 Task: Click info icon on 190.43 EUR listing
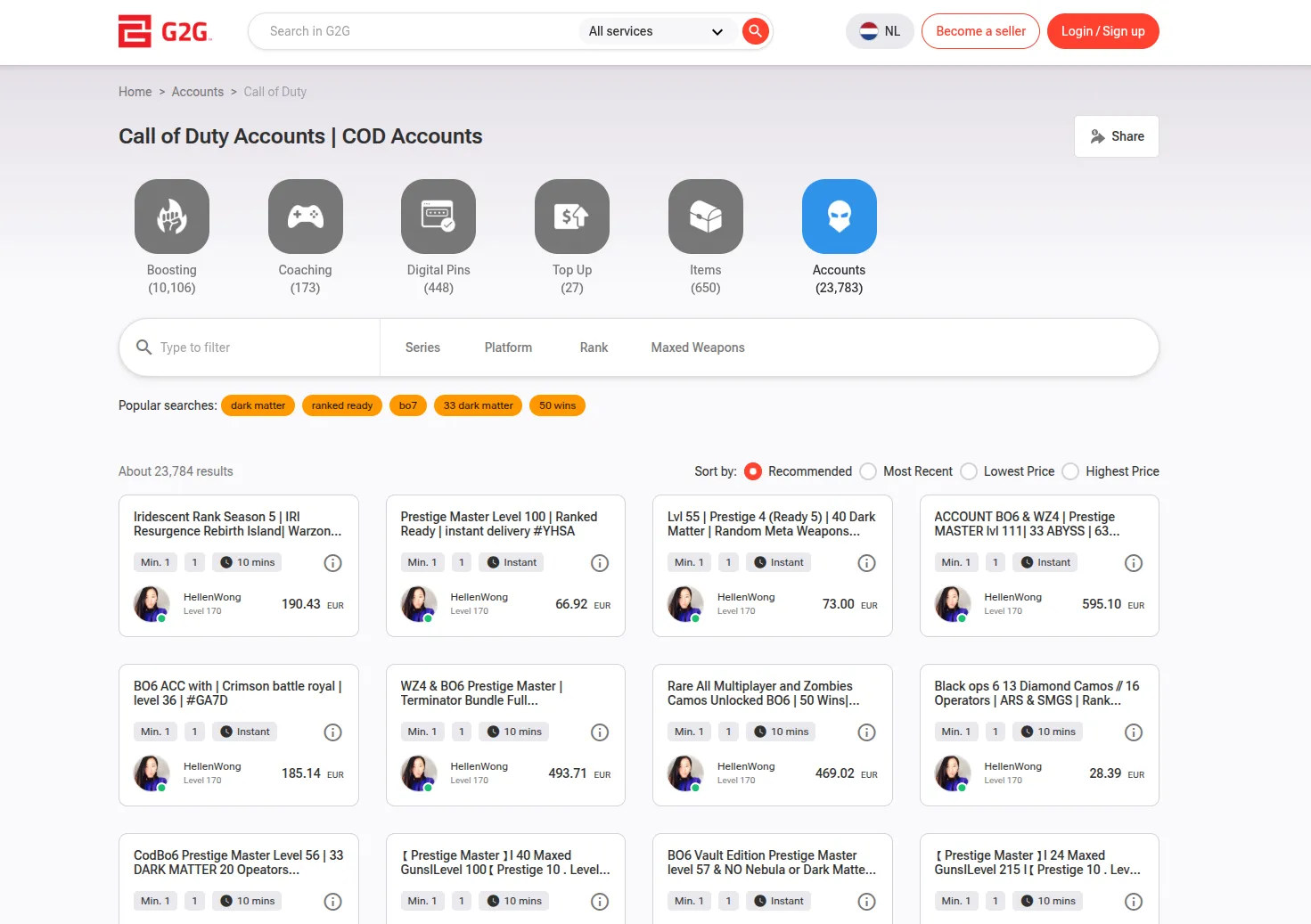[332, 563]
